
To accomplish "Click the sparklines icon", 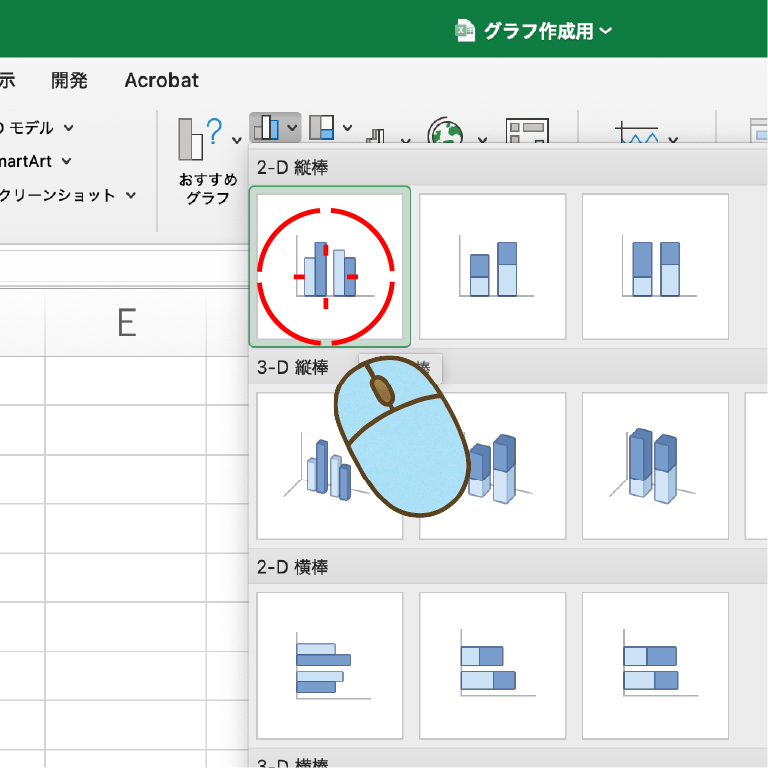I will pos(637,132).
